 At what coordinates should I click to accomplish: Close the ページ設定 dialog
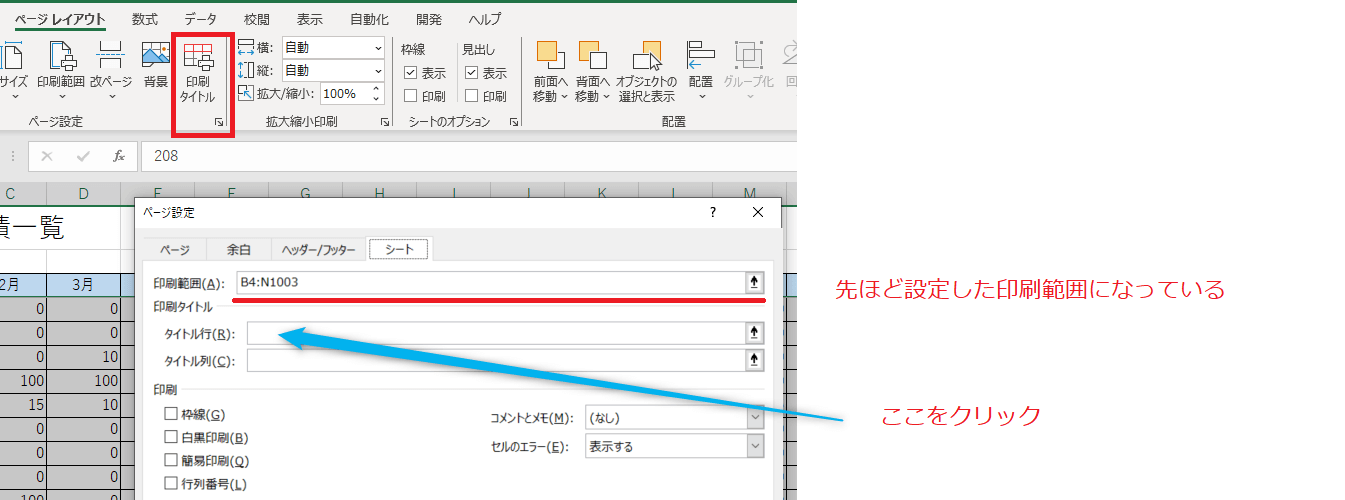758,212
